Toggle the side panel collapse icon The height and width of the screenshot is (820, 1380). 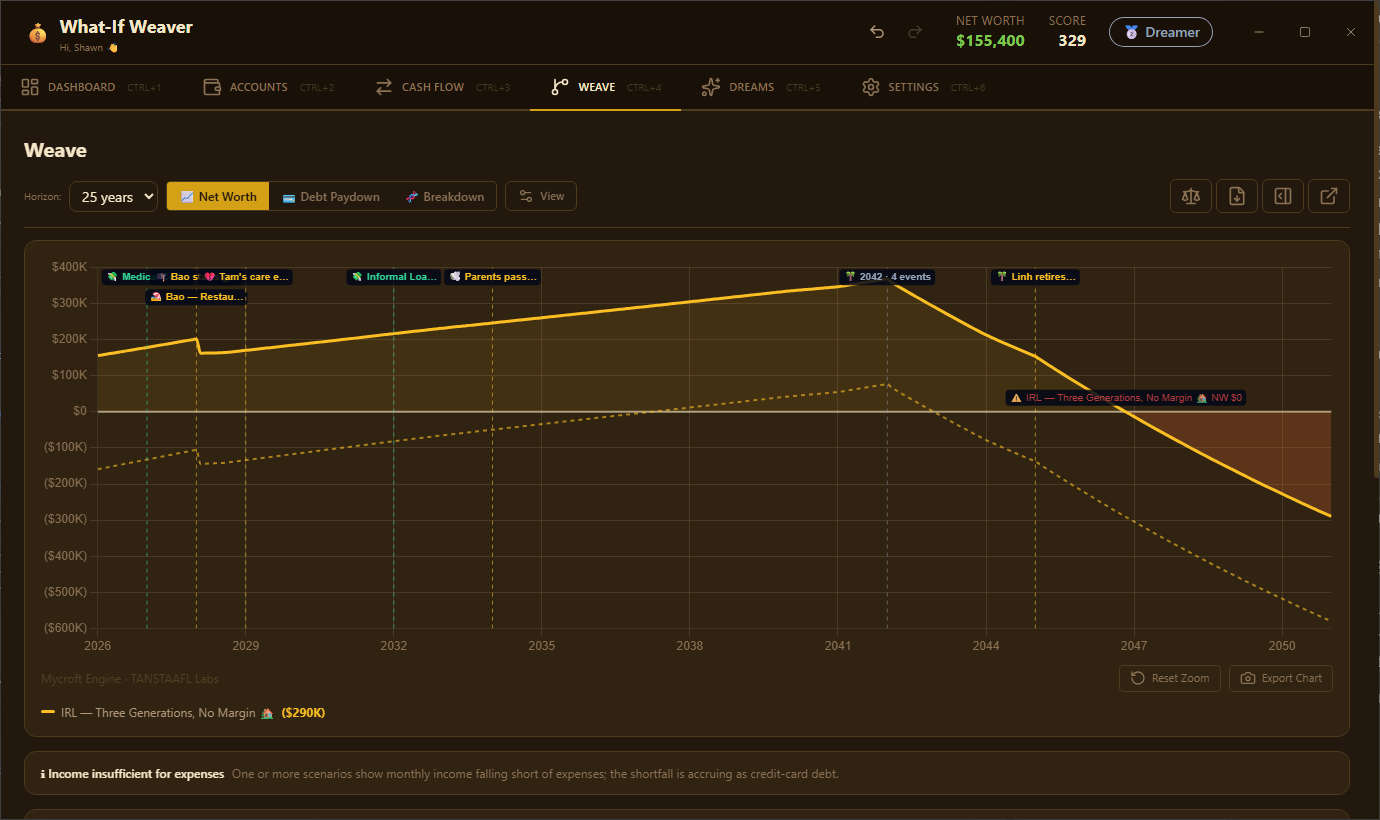pyautogui.click(x=1283, y=196)
